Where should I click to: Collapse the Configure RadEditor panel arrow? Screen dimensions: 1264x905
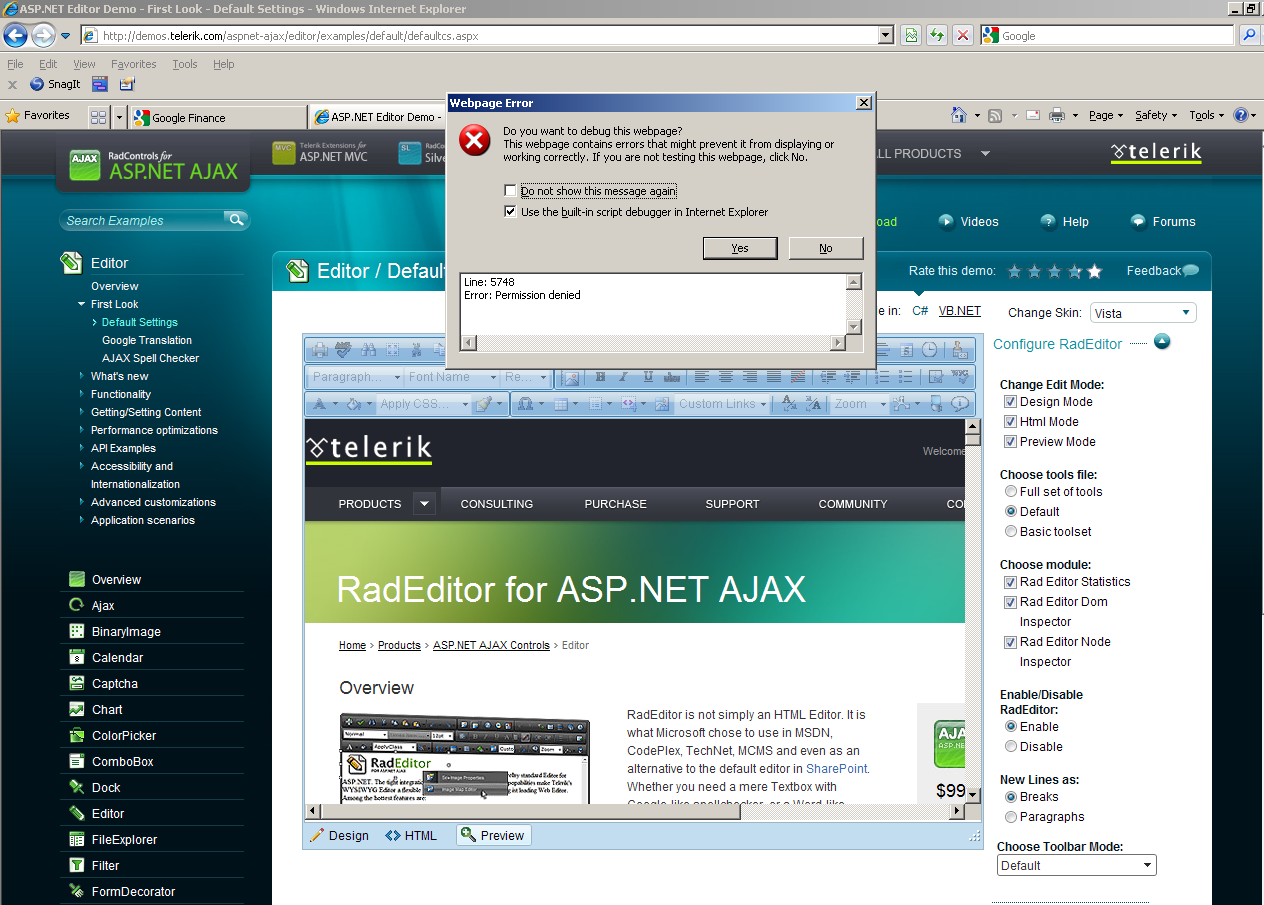[x=1162, y=342]
